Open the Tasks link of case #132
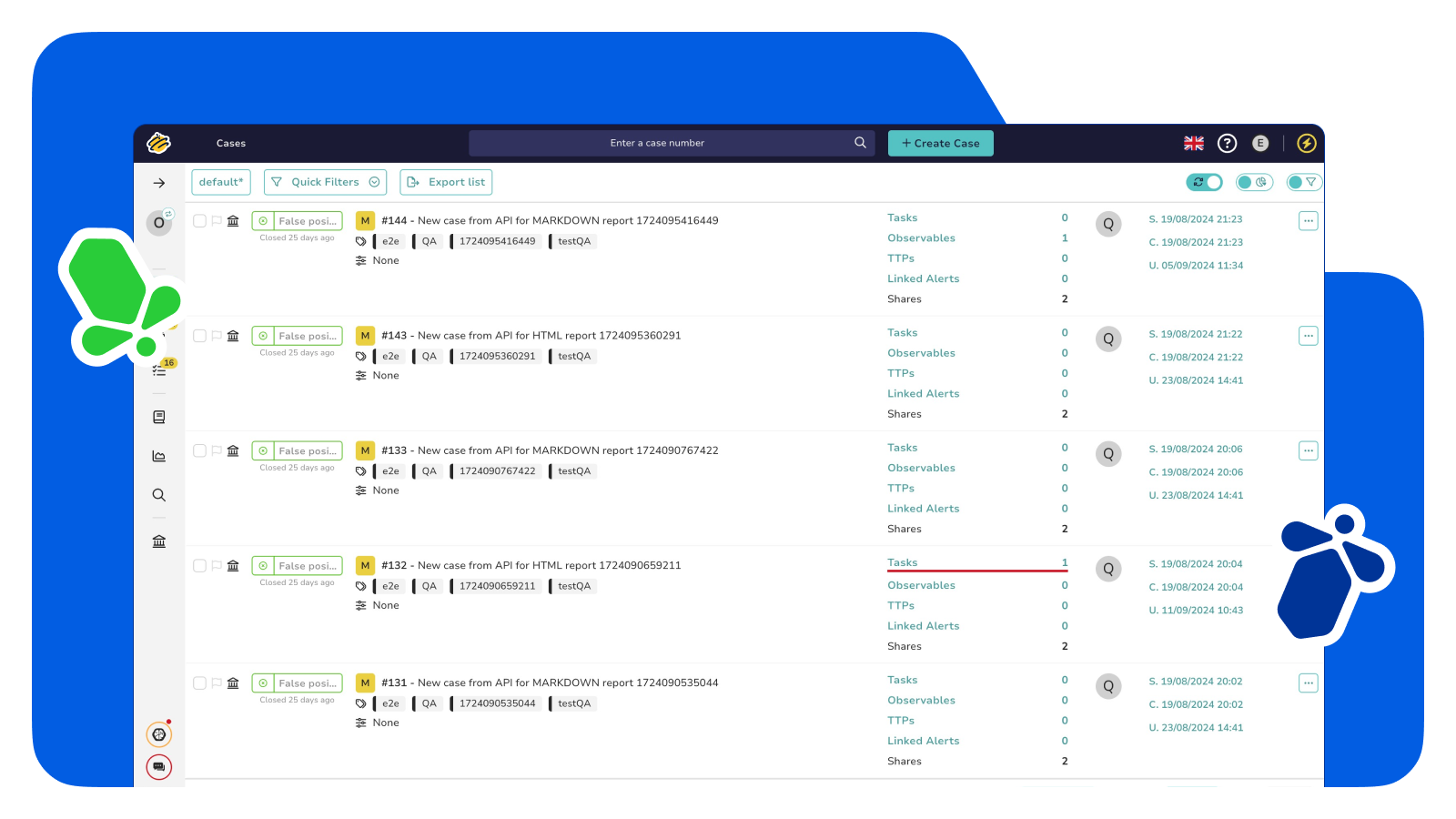This screenshot has width=1456, height=819. (902, 562)
